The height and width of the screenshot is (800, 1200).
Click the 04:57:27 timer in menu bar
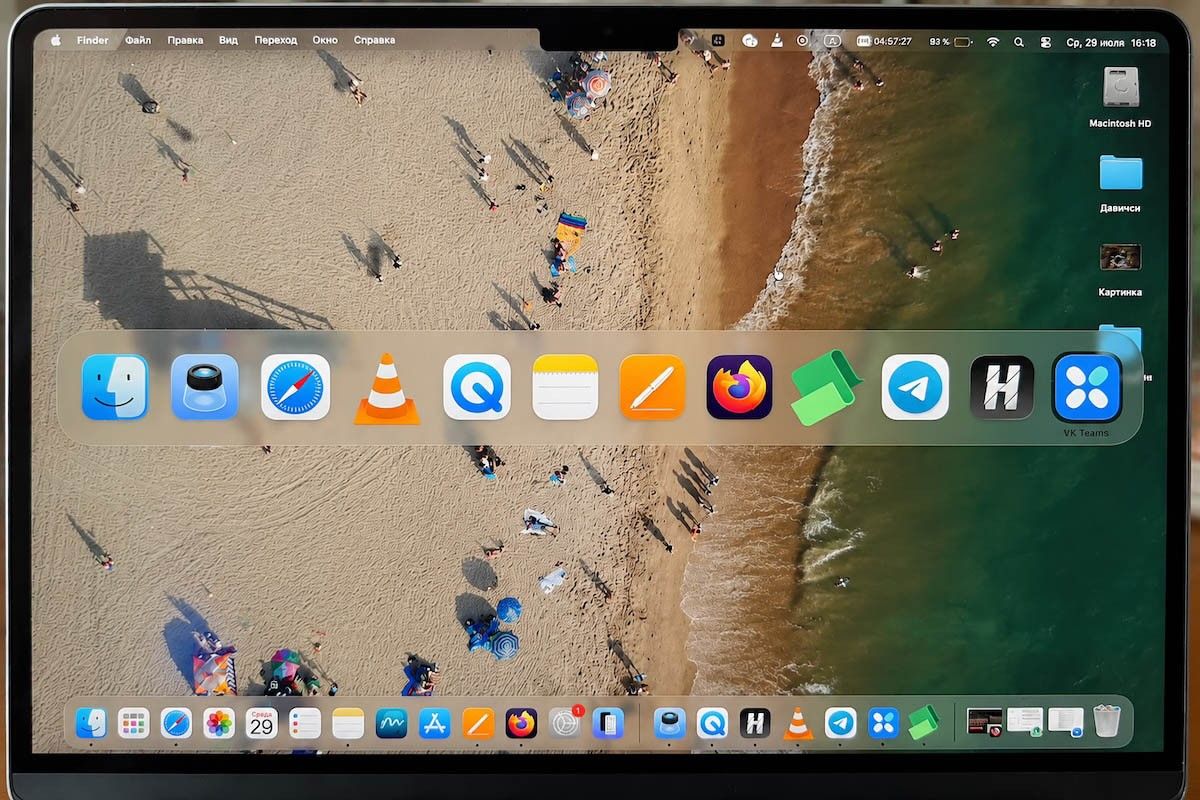click(885, 42)
